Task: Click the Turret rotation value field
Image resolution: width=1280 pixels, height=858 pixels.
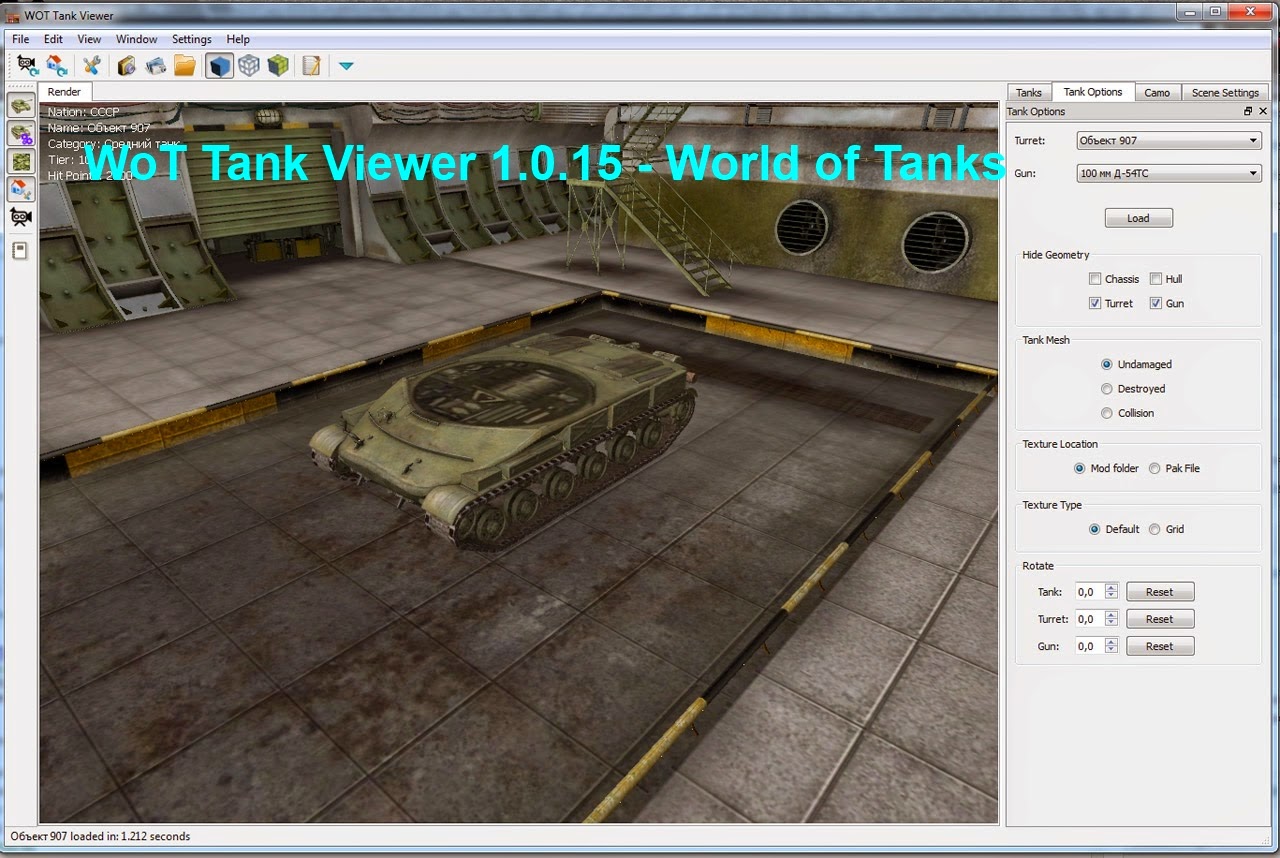Action: 1090,619
